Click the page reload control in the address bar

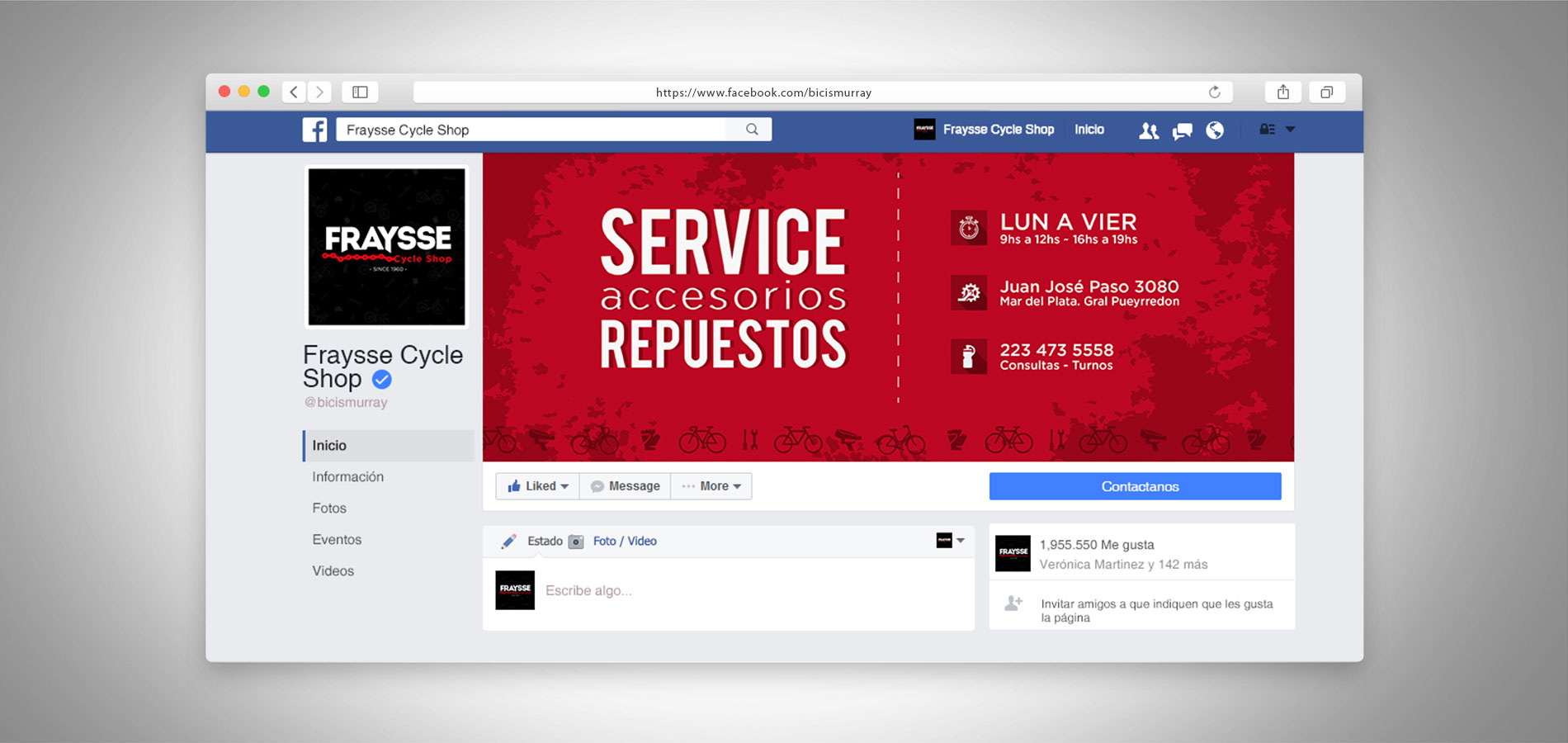pyautogui.click(x=1213, y=92)
